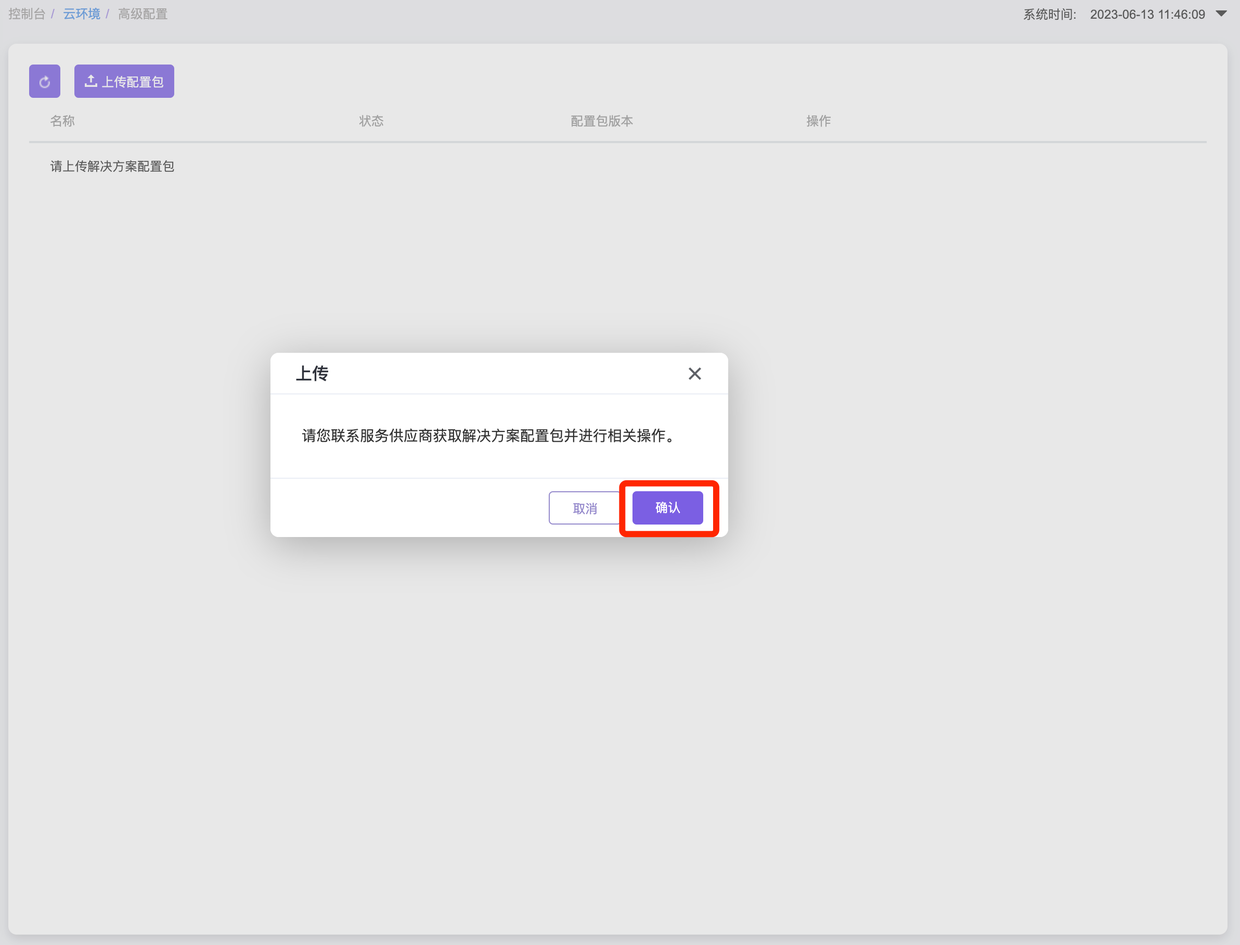Click the refresh icon button
The width and height of the screenshot is (1240, 945).
[44, 82]
